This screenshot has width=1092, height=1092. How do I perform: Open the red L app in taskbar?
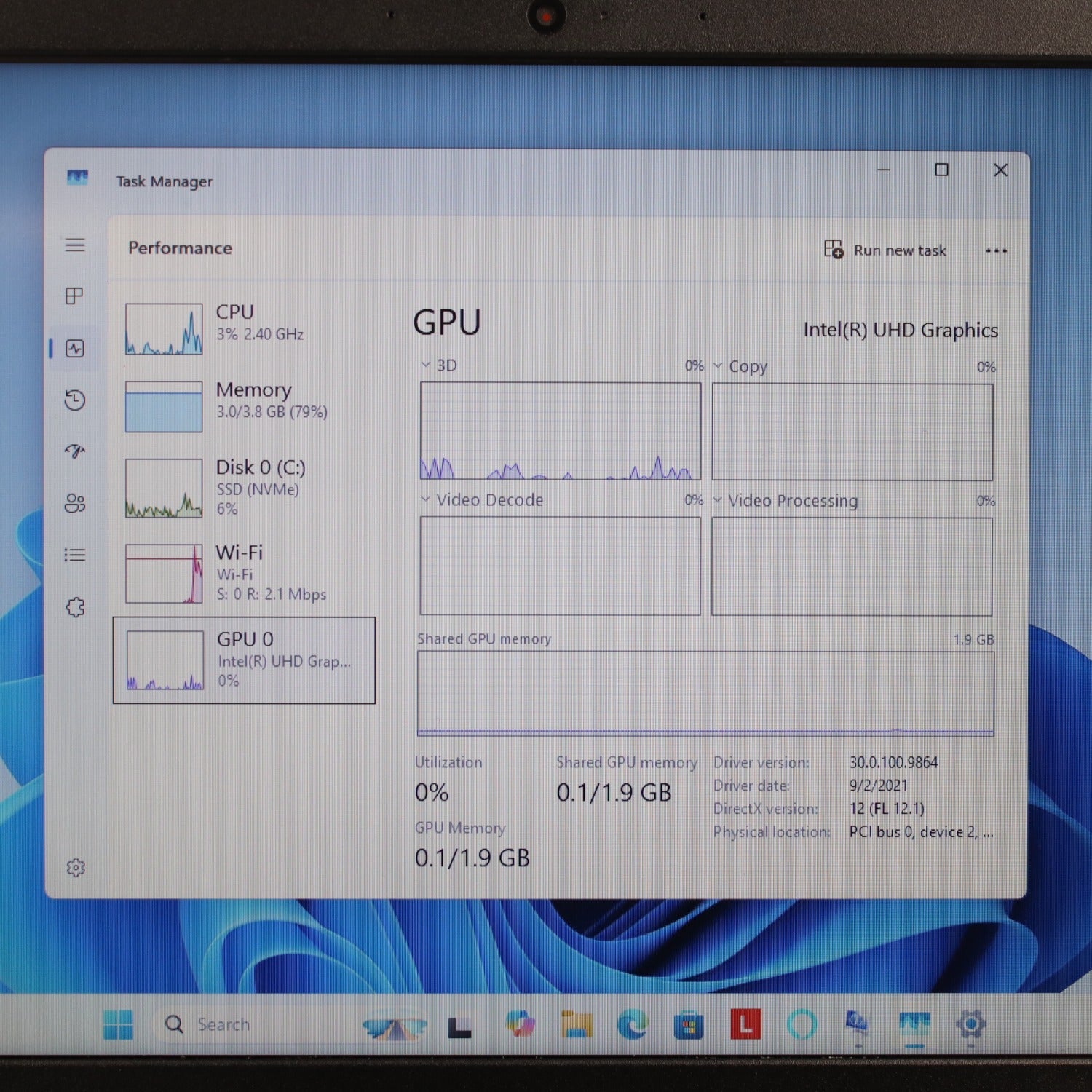click(x=745, y=1024)
